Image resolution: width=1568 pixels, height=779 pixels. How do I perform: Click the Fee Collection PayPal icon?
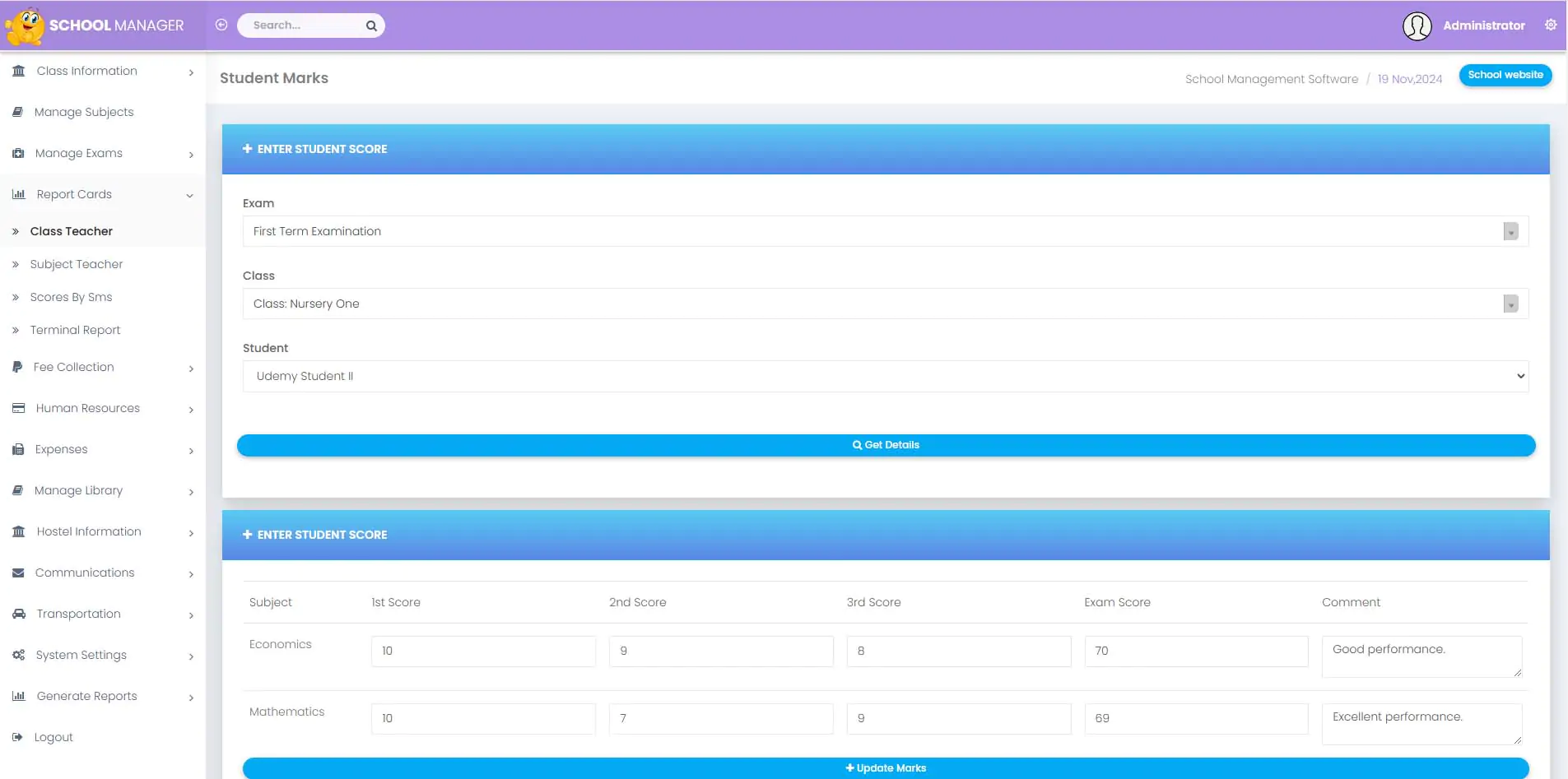point(17,367)
